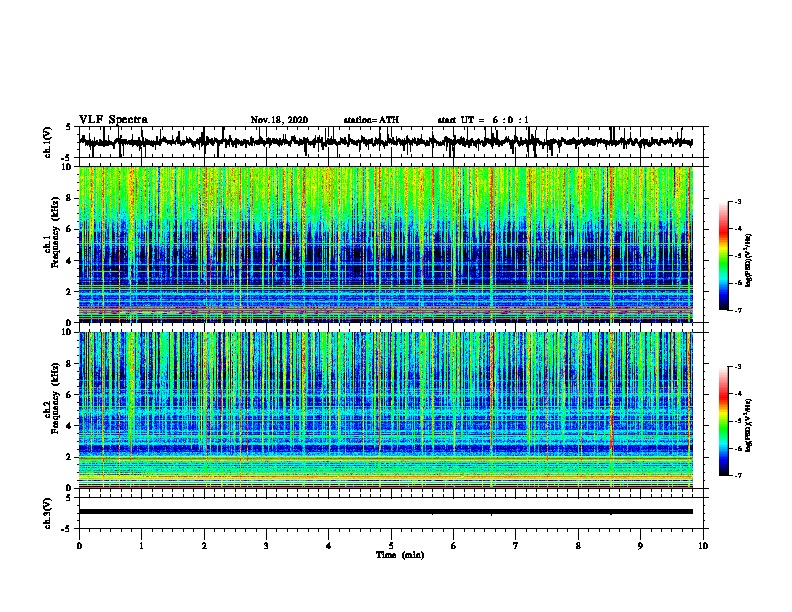This screenshot has height=612, width=792.
Task: Click the ch.2 spectrogram color bar
Action: (x=724, y=421)
